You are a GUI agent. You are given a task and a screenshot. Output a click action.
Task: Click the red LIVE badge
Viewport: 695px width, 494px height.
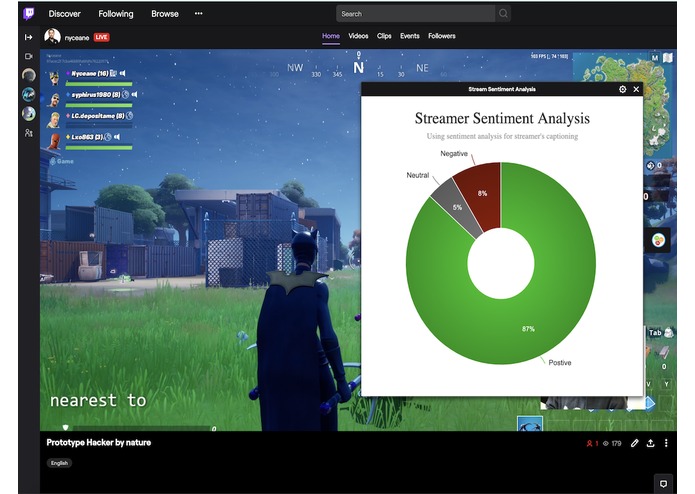pyautogui.click(x=102, y=37)
